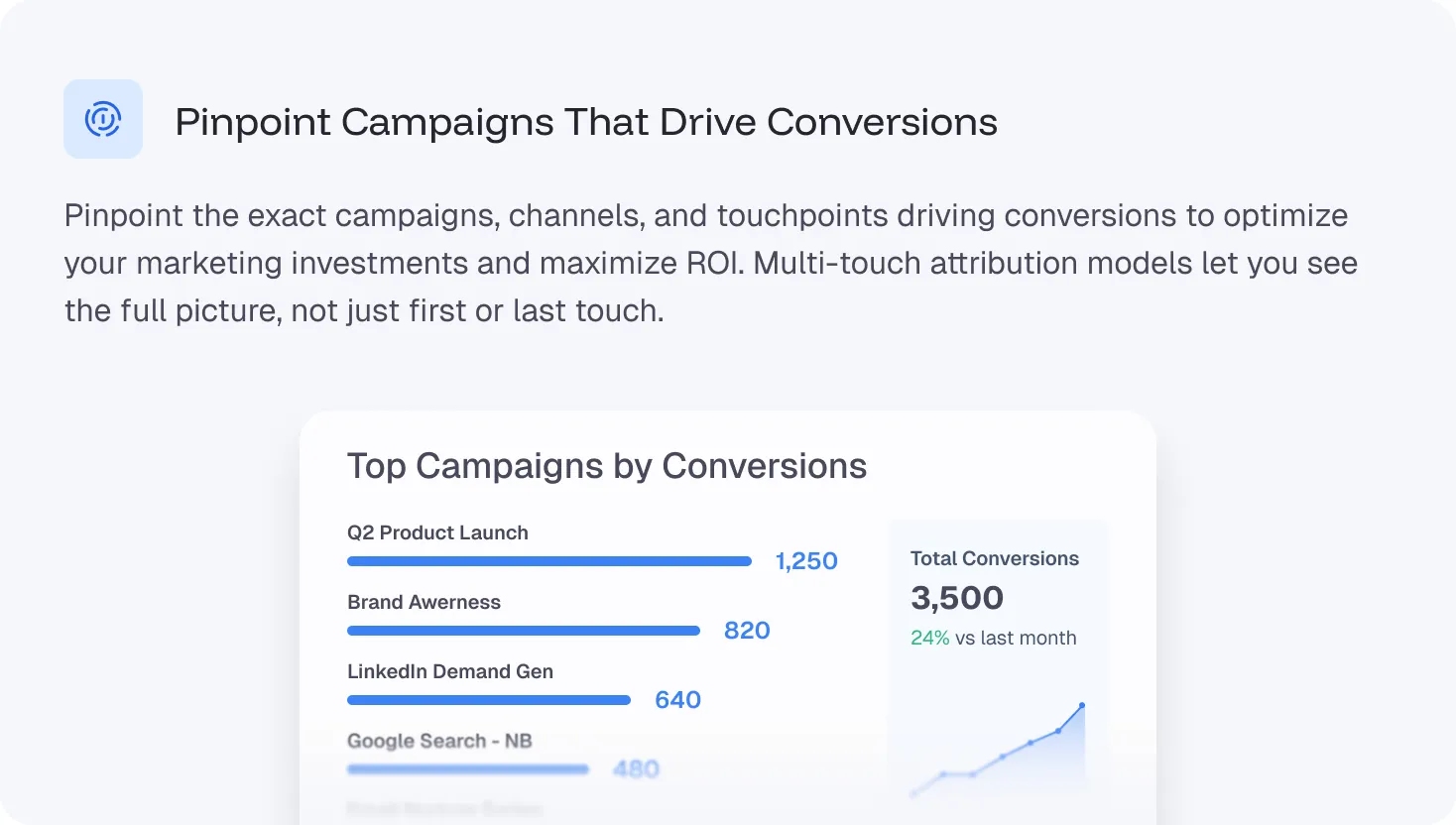Click the 3,500 total conversions number

[957, 598]
